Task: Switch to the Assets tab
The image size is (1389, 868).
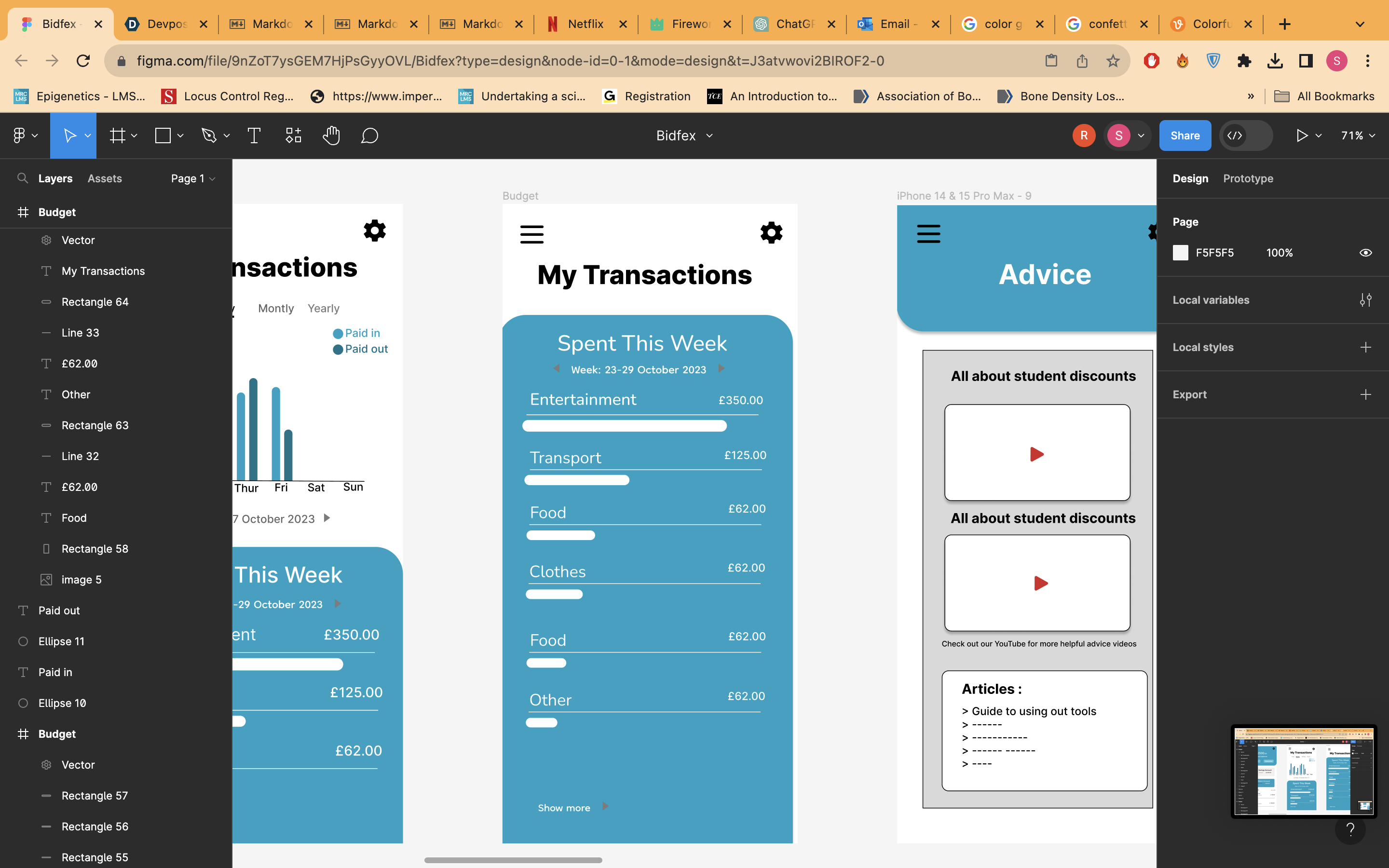Action: click(x=105, y=178)
